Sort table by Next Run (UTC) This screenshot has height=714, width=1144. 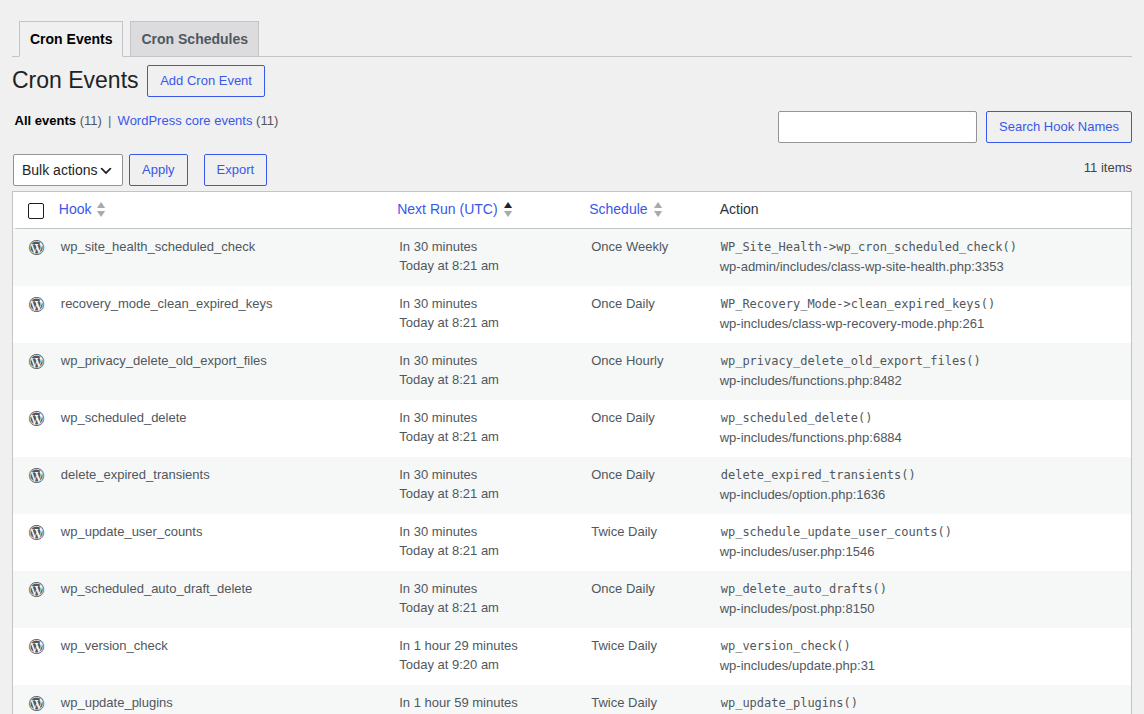click(x=447, y=209)
